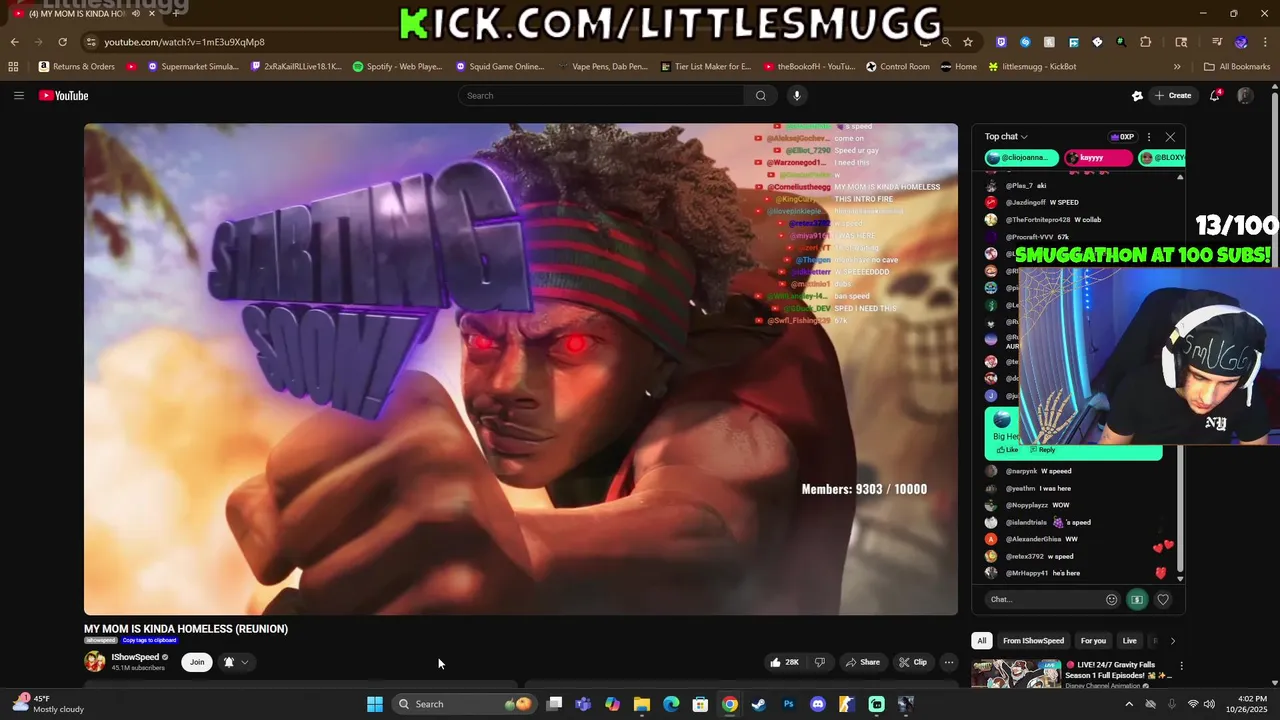Open the 0XP channel points badge

click(x=1123, y=137)
